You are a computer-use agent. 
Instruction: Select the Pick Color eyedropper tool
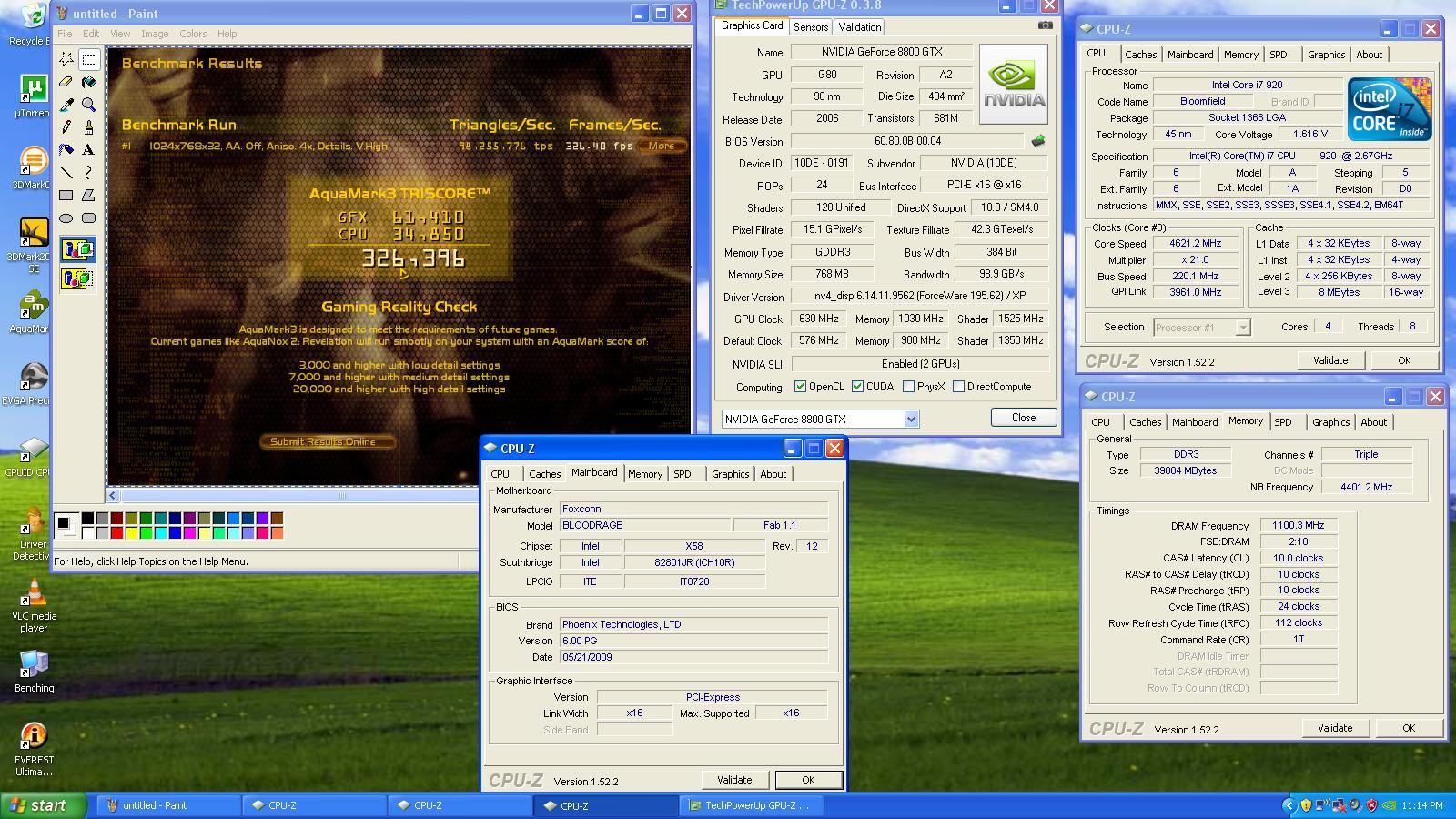tap(66, 105)
